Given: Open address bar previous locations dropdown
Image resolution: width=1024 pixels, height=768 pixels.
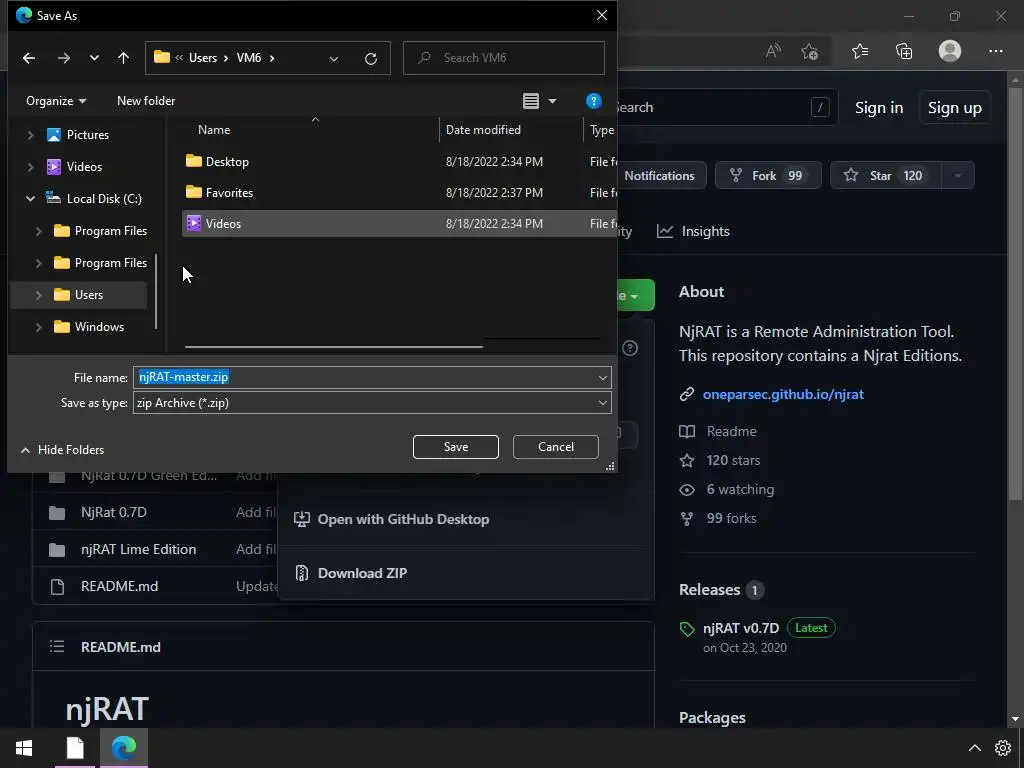Looking at the screenshot, I should 334,59.
